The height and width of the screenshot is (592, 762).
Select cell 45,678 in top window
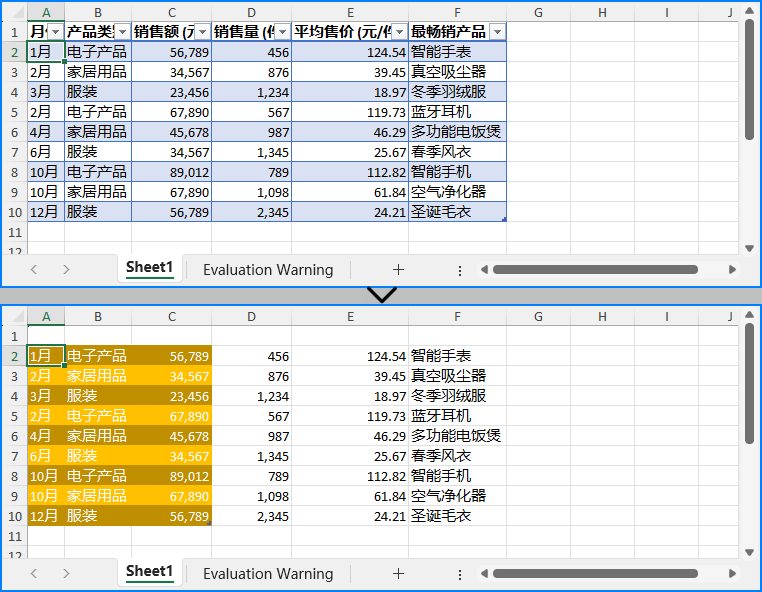point(172,132)
